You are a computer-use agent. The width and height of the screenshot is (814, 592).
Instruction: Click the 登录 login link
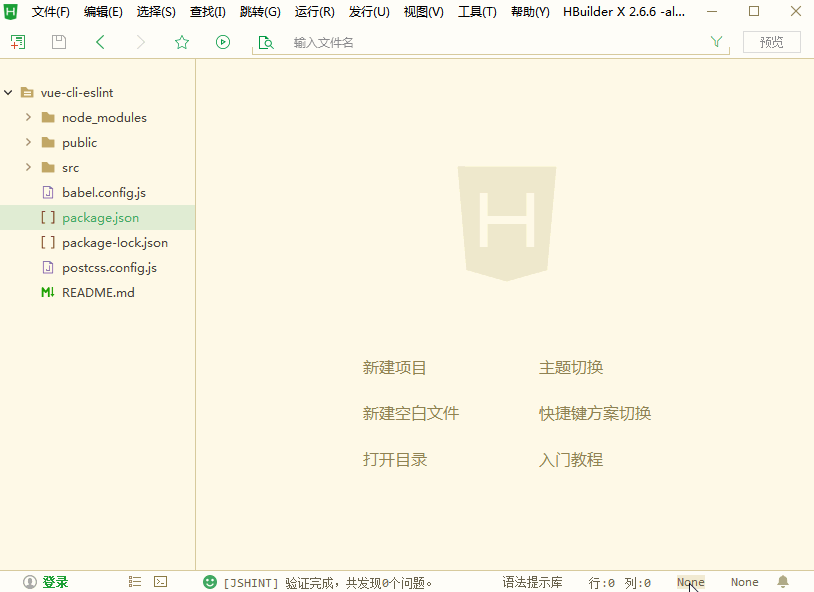coord(55,582)
